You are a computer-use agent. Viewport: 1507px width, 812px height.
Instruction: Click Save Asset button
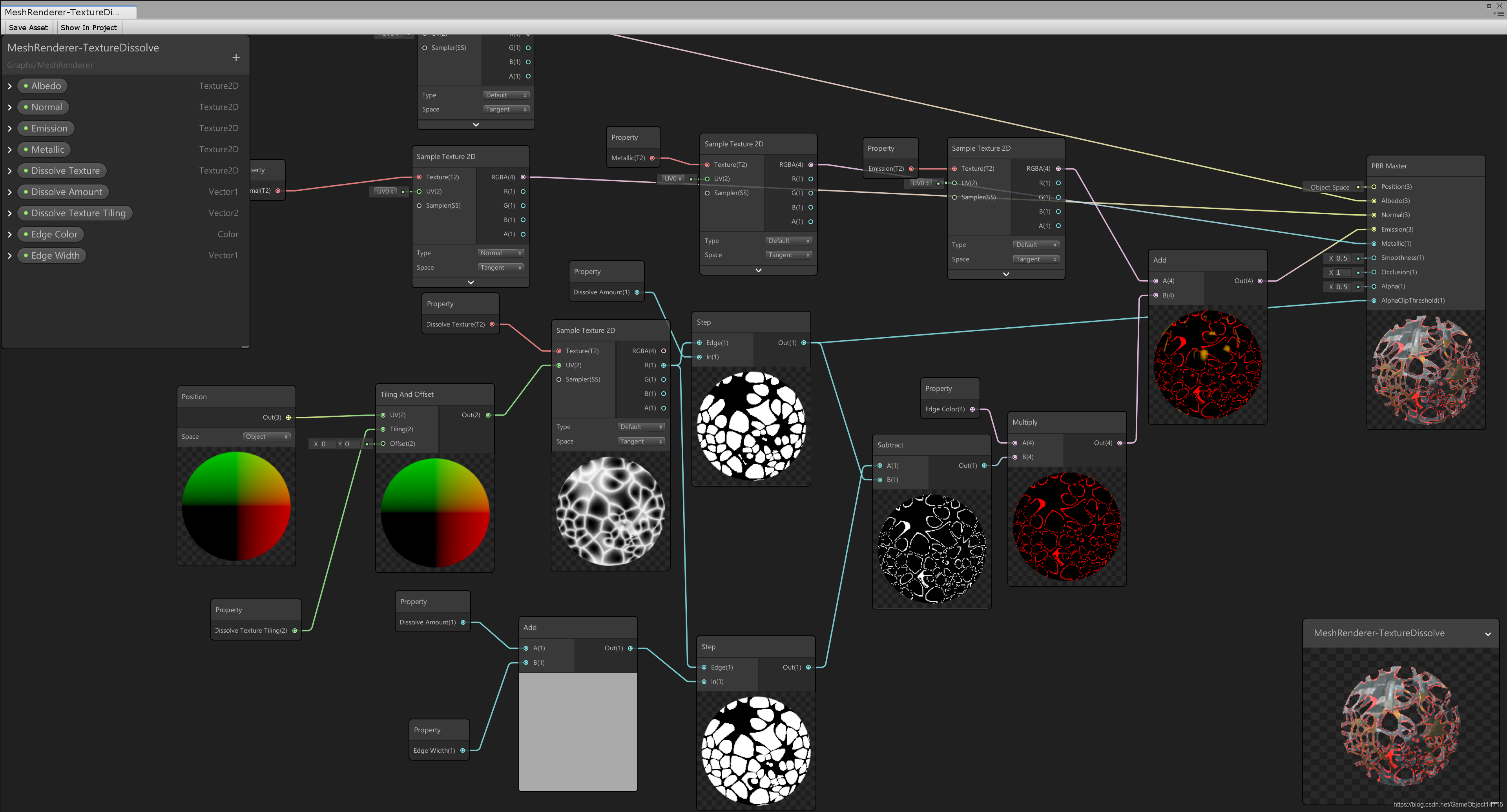click(28, 27)
